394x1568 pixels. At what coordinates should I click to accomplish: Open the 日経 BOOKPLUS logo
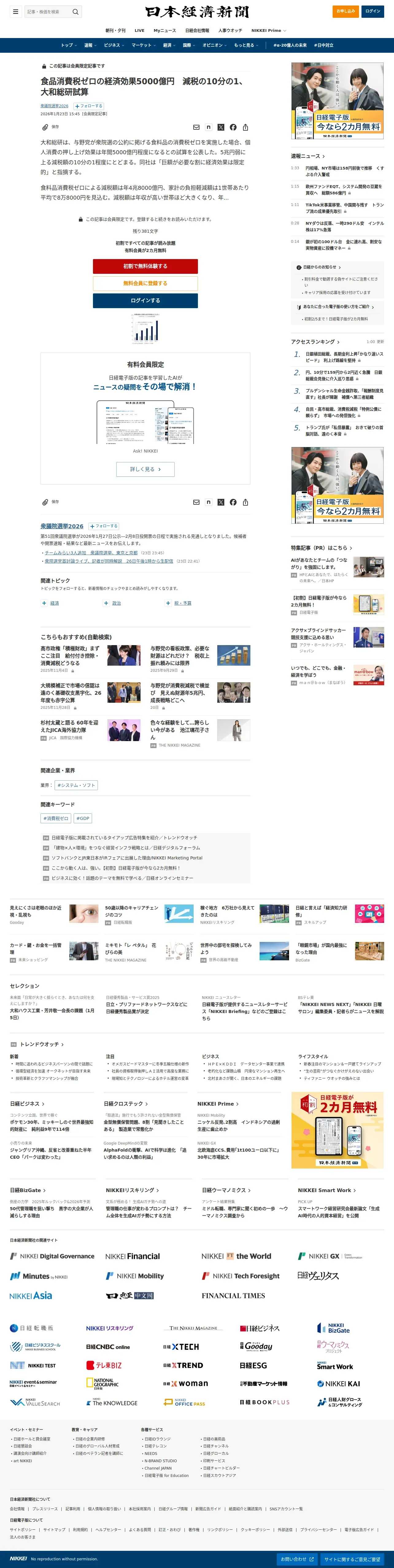click(264, 1402)
